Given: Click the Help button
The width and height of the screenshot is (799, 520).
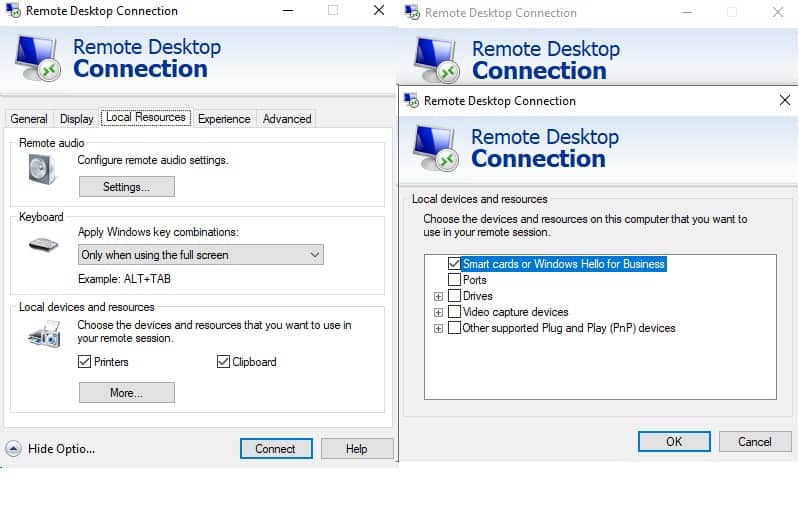Looking at the screenshot, I should click(357, 449).
